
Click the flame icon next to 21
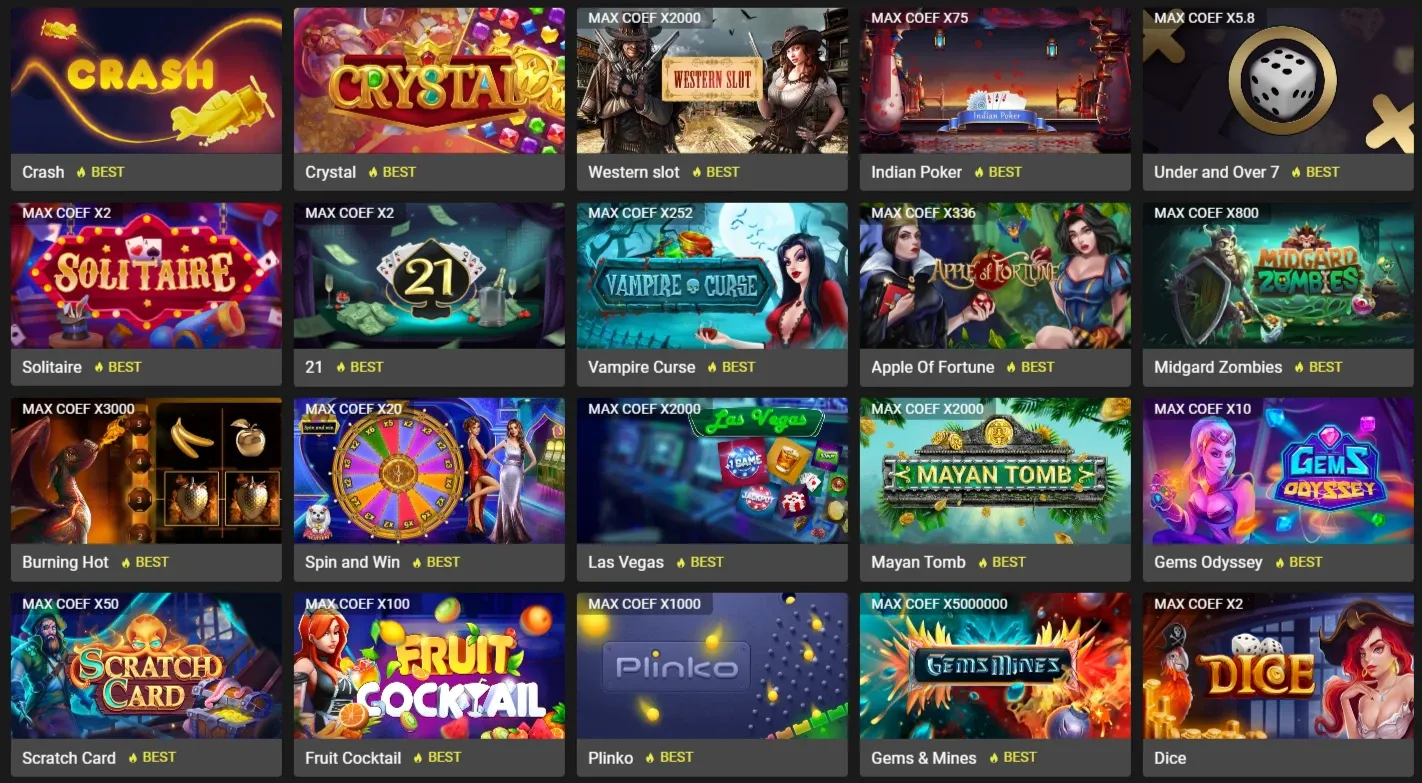(x=341, y=367)
